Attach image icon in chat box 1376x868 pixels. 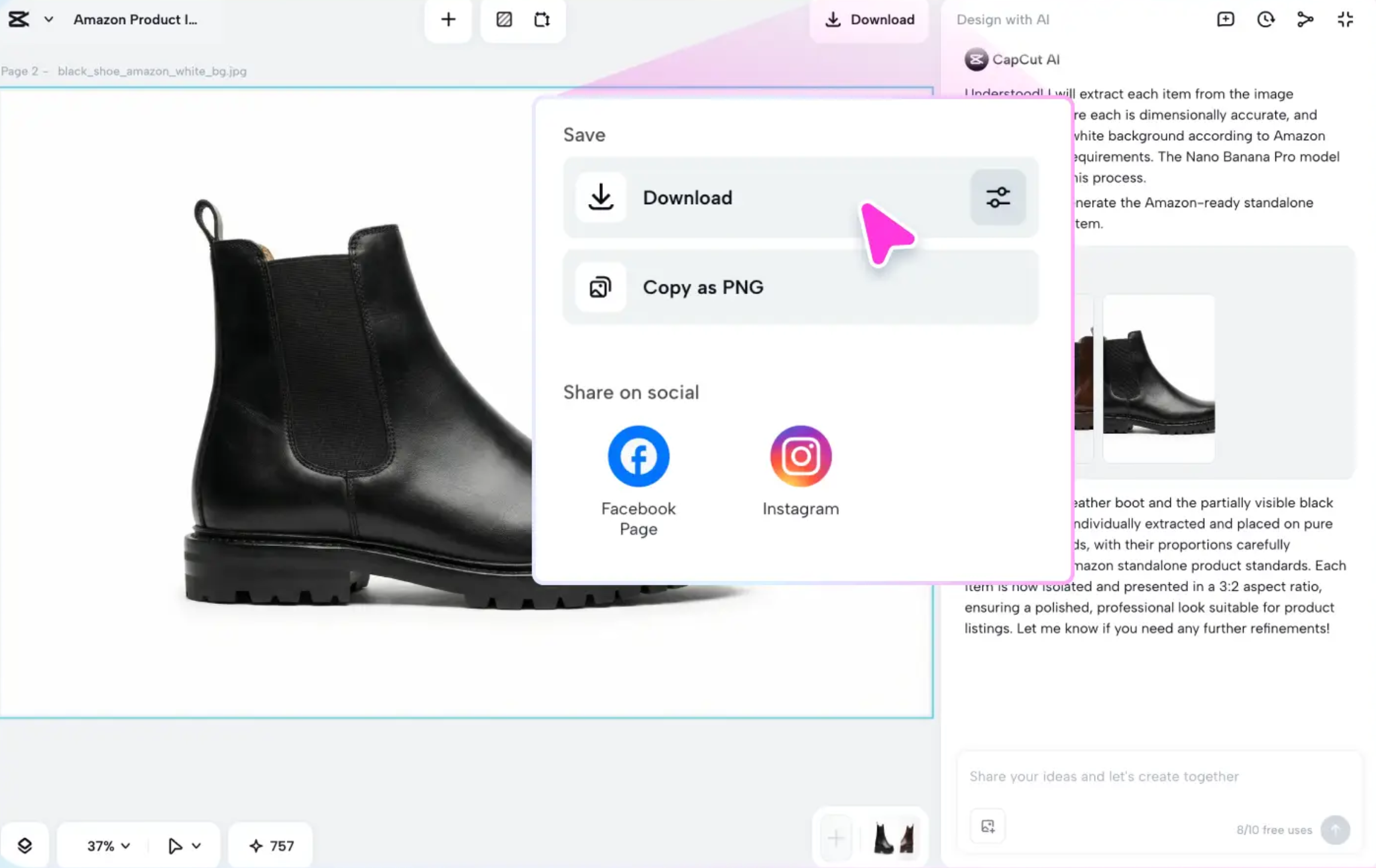[987, 827]
